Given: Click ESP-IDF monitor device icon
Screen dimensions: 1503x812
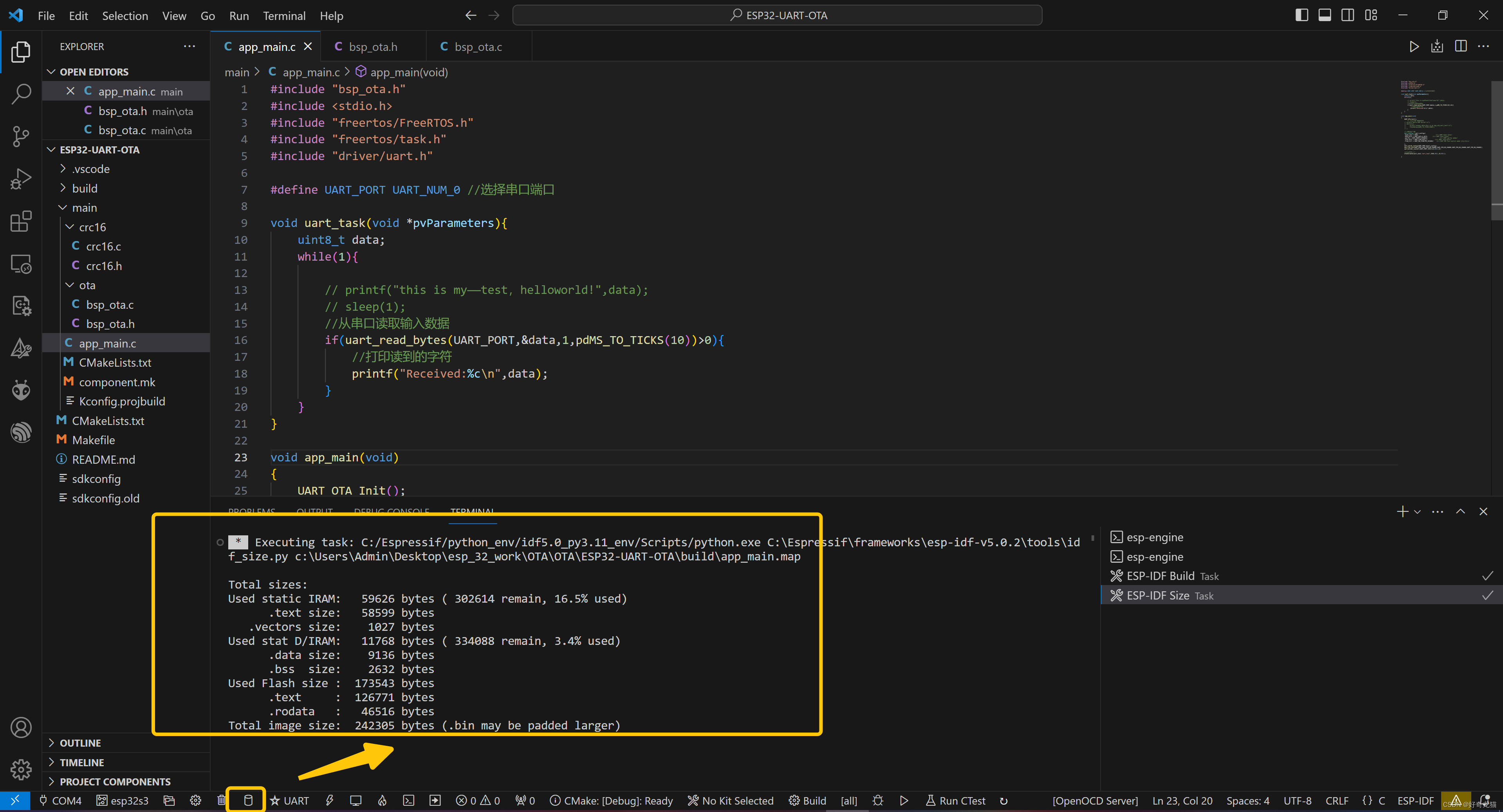Looking at the screenshot, I should (355, 800).
